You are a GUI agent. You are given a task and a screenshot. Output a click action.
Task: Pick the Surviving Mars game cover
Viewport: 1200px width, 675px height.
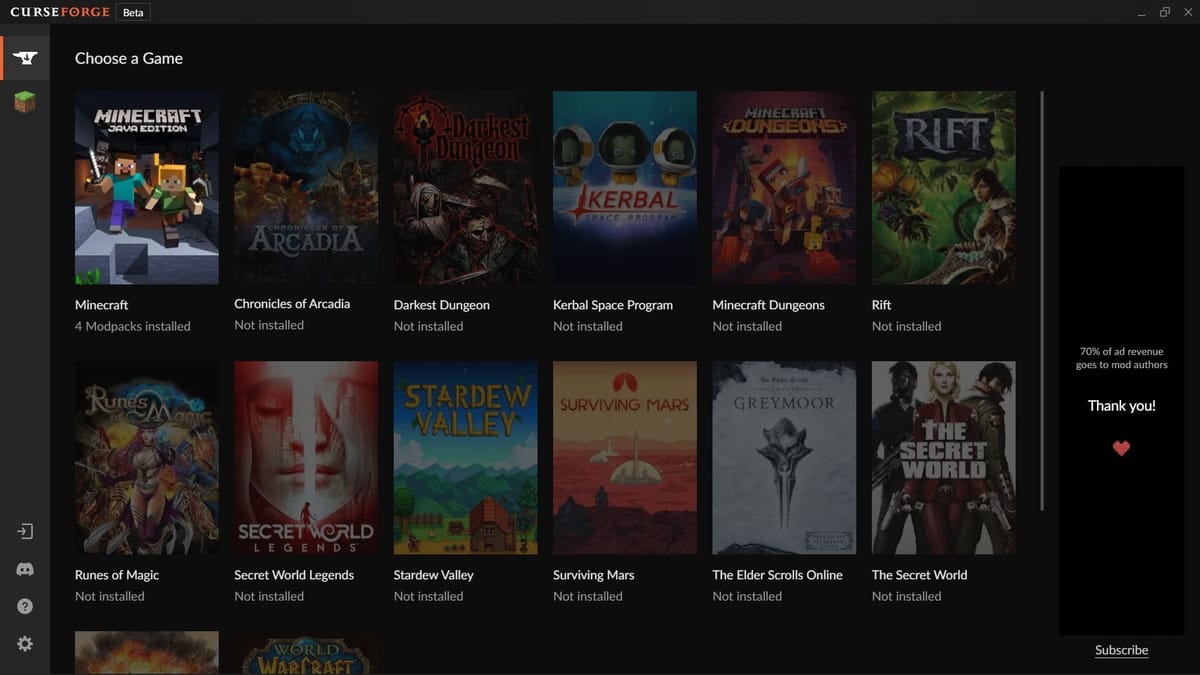(624, 457)
